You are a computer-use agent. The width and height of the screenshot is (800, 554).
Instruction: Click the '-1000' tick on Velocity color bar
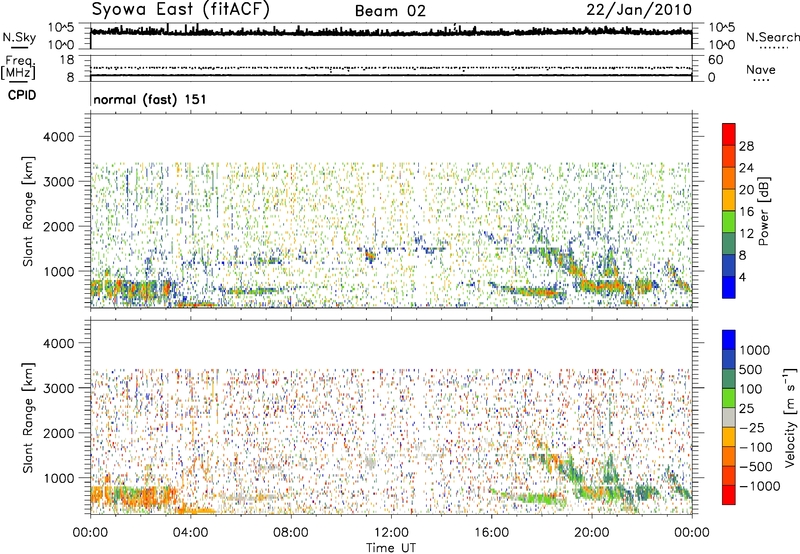click(x=759, y=486)
